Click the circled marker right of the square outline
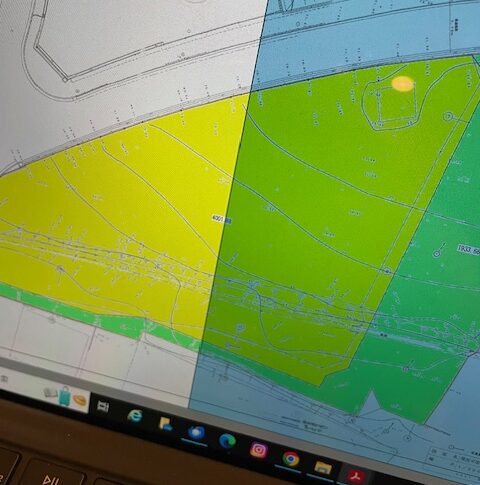The height and width of the screenshot is (485, 480). (x=448, y=116)
